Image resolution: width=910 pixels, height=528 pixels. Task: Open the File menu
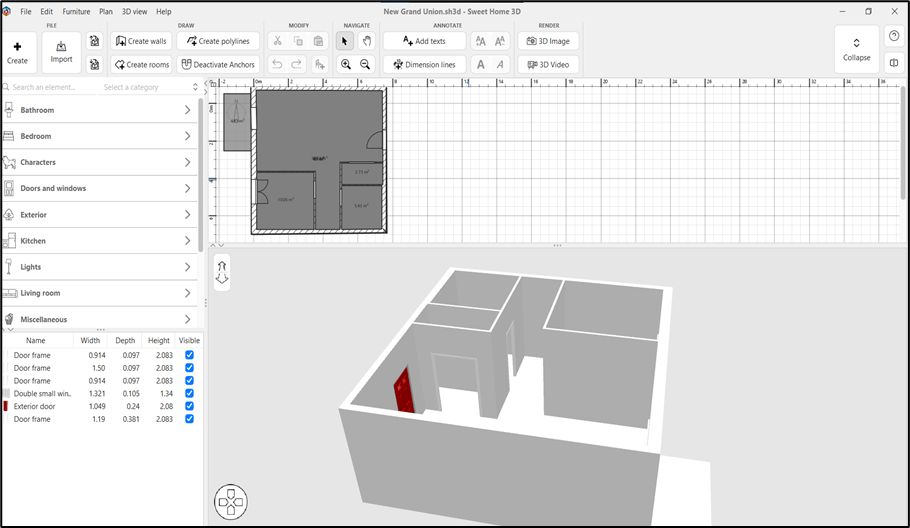(26, 12)
